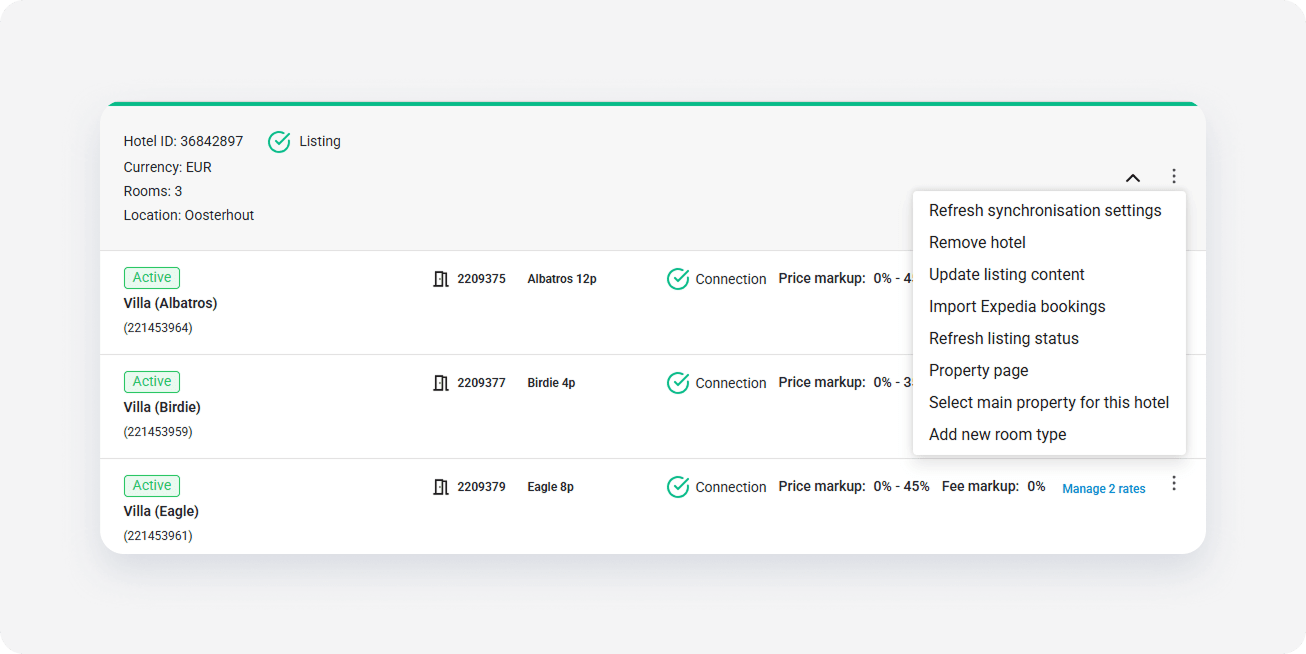Click the Currency: EUR text

pyautogui.click(x=168, y=167)
